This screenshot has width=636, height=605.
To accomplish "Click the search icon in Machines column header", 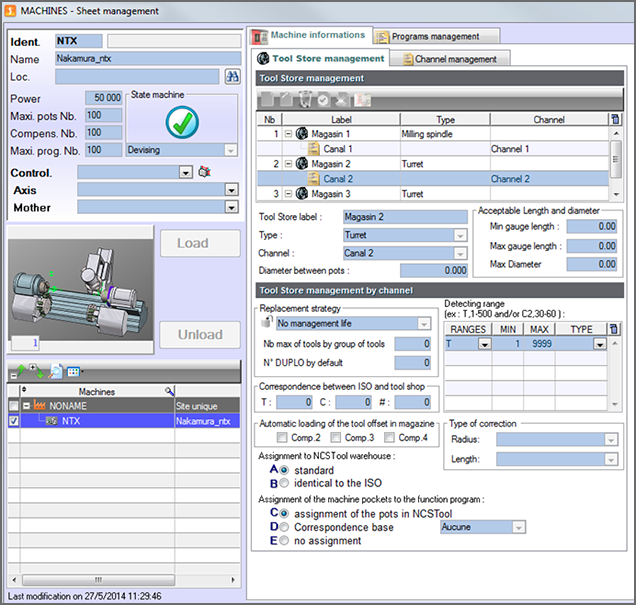I will point(169,391).
